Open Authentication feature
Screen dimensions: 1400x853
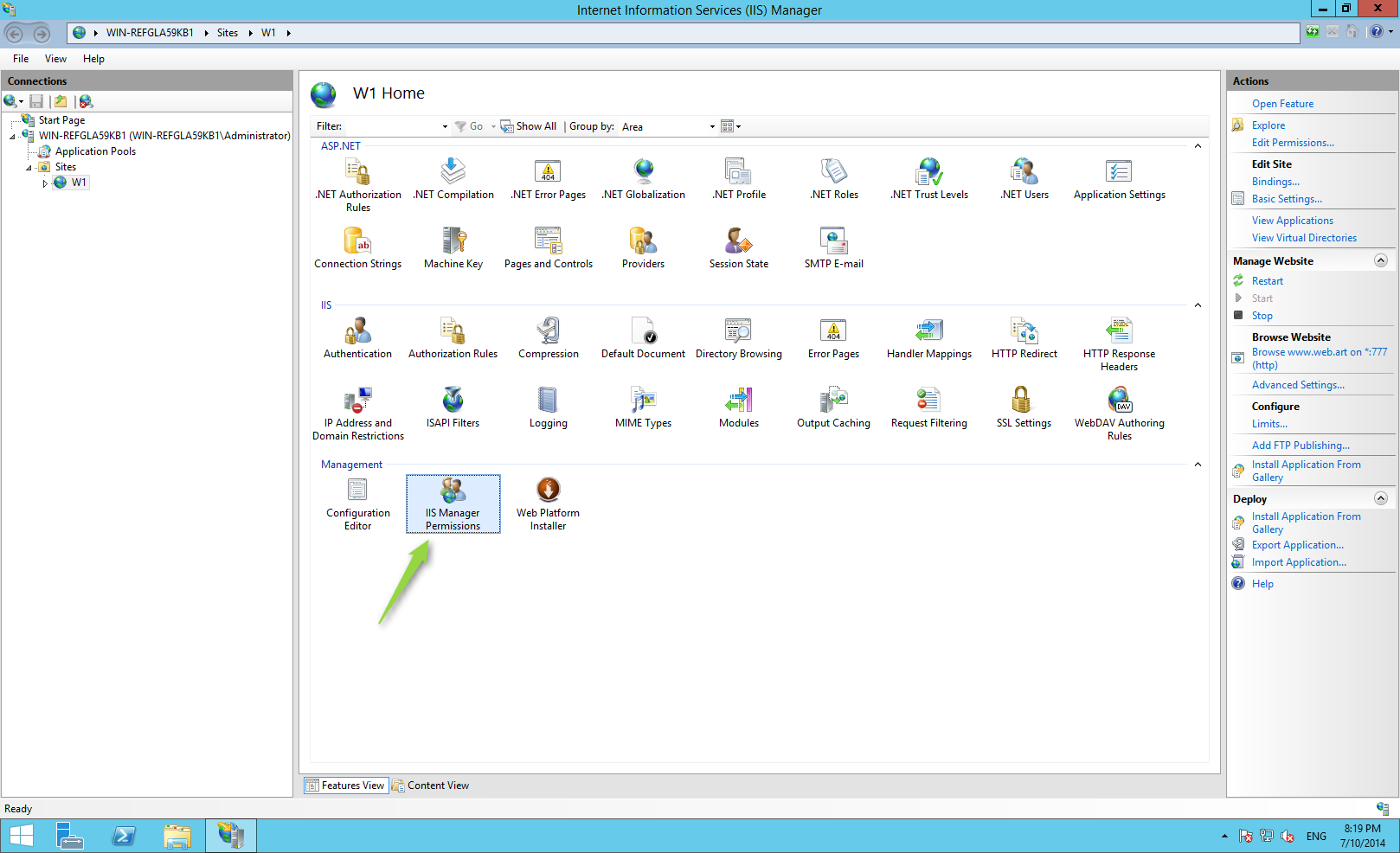[358, 338]
